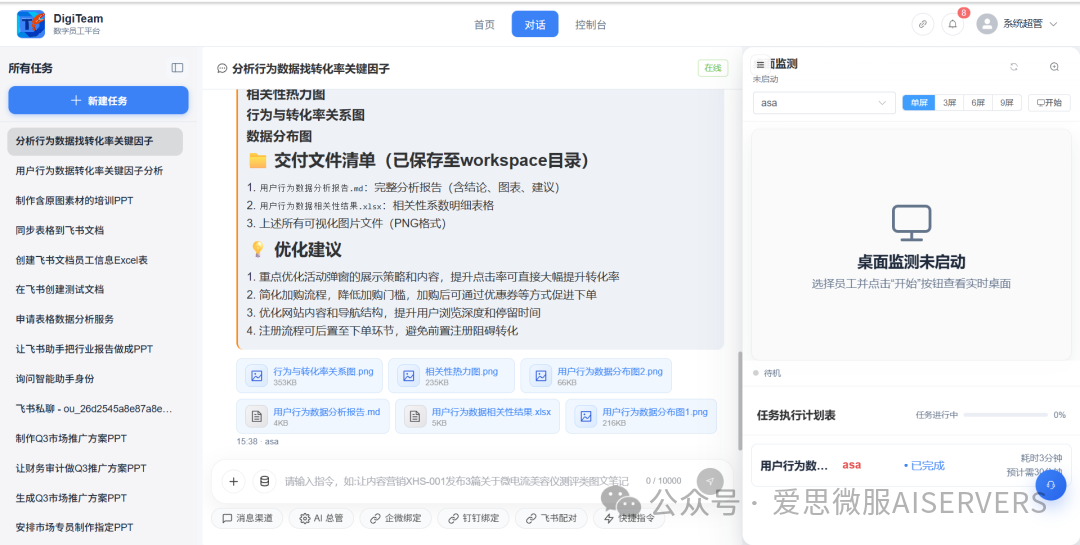Click the 待机 status indicator

pos(767,373)
